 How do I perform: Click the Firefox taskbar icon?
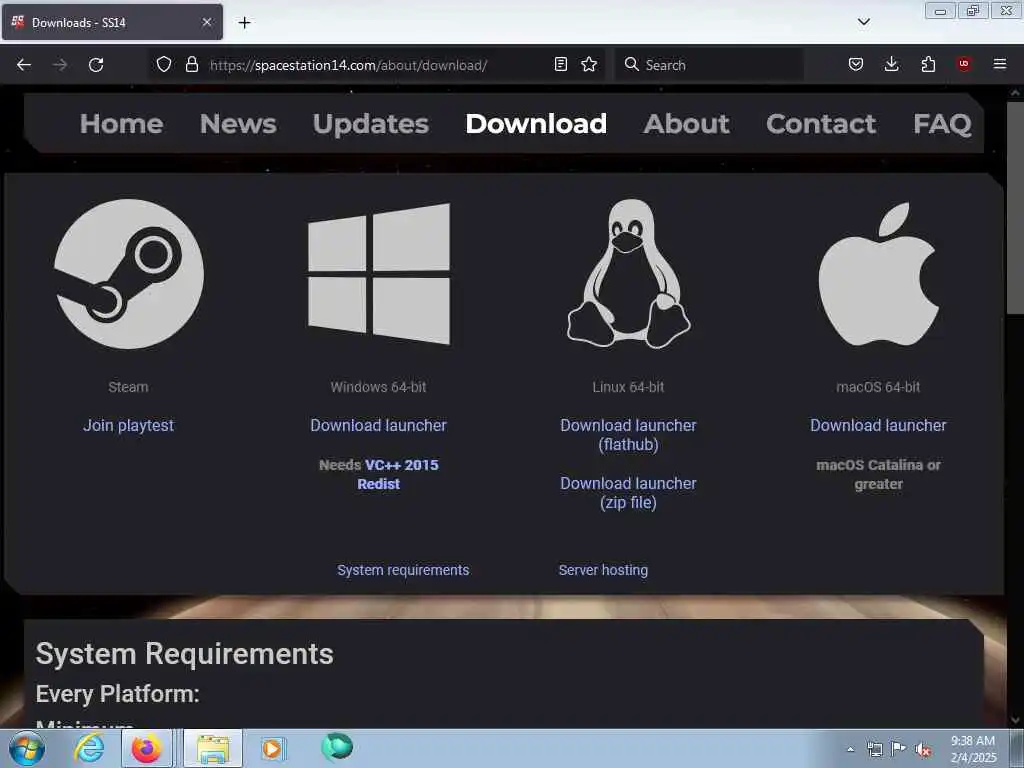click(x=147, y=748)
